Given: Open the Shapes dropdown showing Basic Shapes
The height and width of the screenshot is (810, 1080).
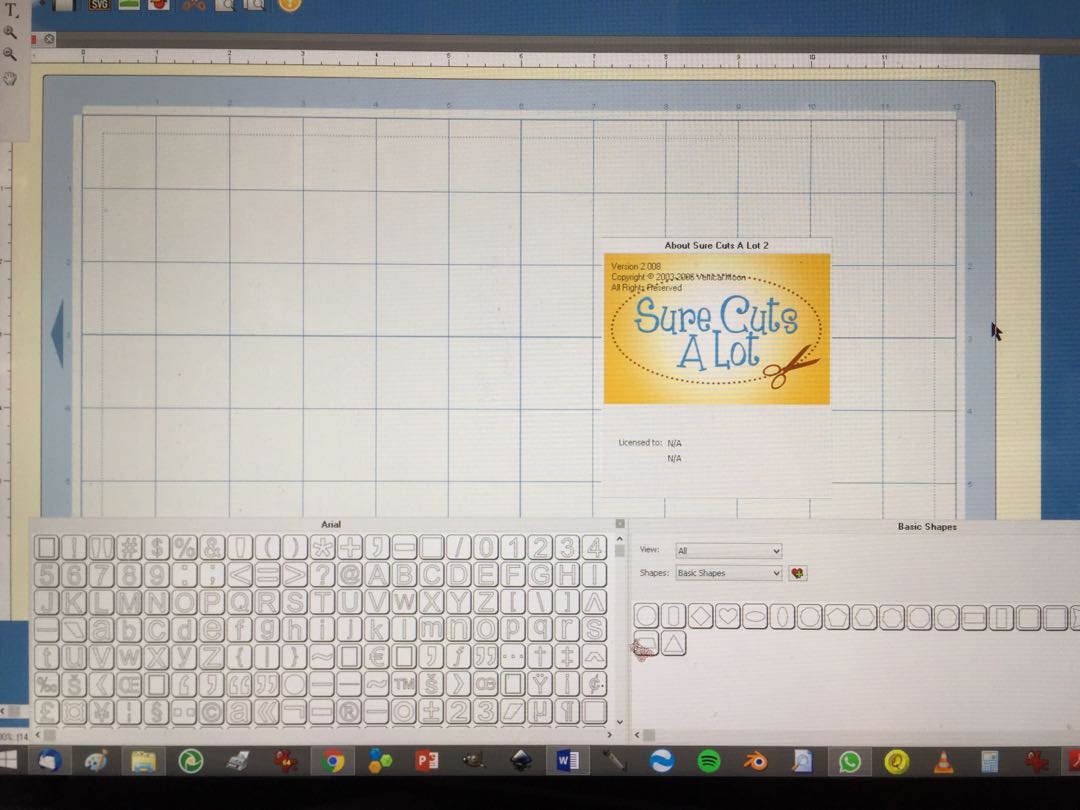Looking at the screenshot, I should click(x=728, y=573).
